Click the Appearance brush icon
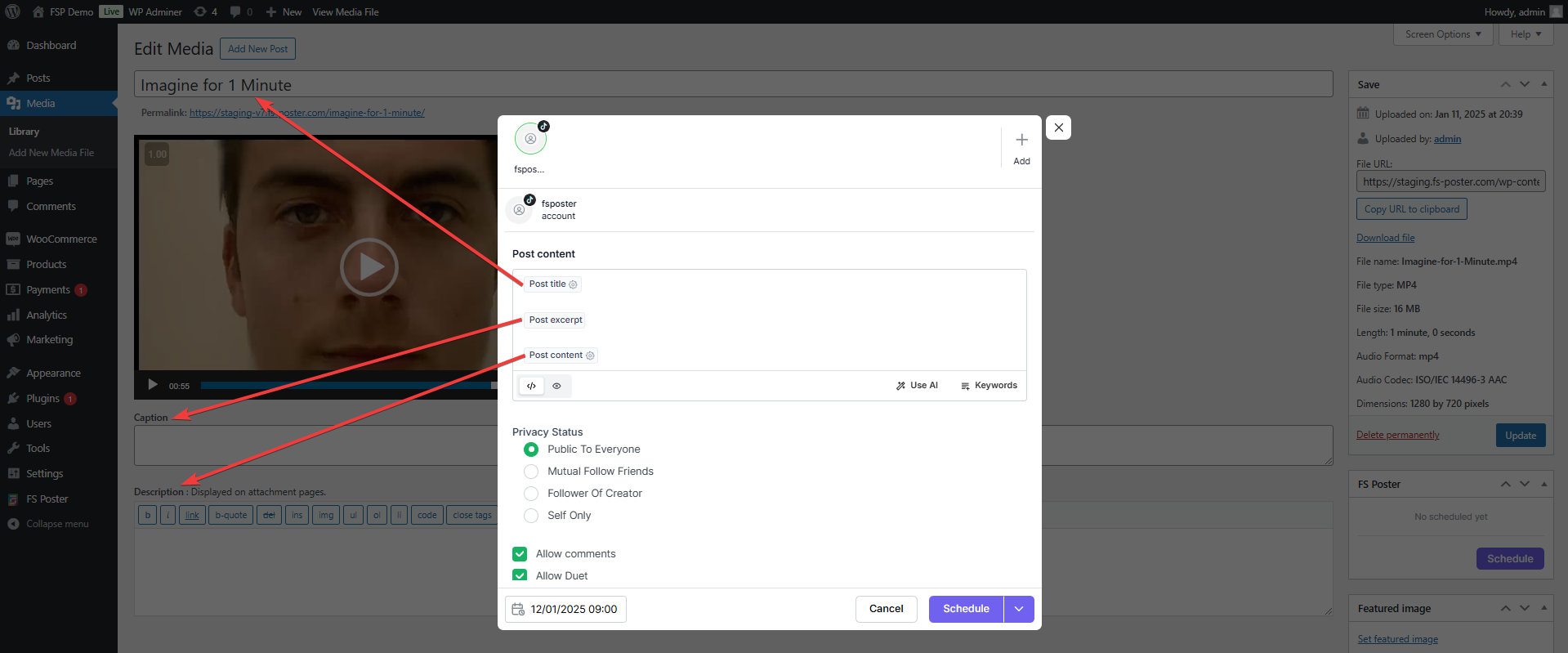Screen dimensions: 1568x653 pyautogui.click(x=13, y=373)
